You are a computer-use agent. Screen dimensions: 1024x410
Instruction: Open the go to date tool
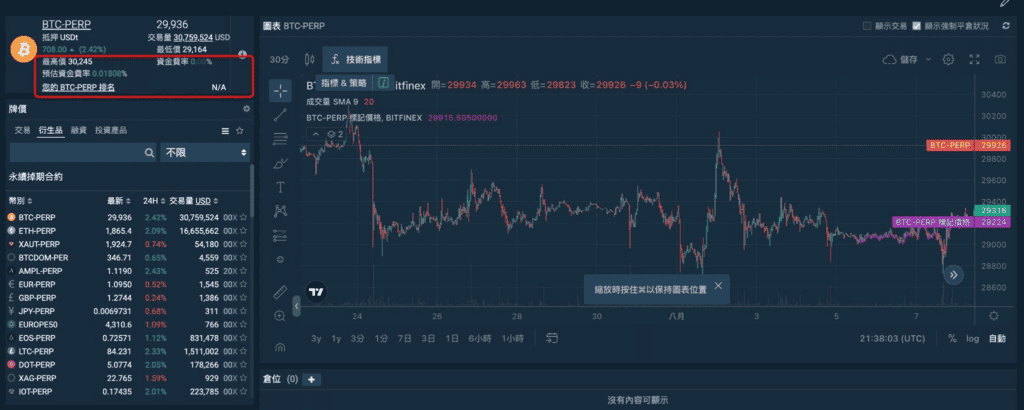(552, 338)
